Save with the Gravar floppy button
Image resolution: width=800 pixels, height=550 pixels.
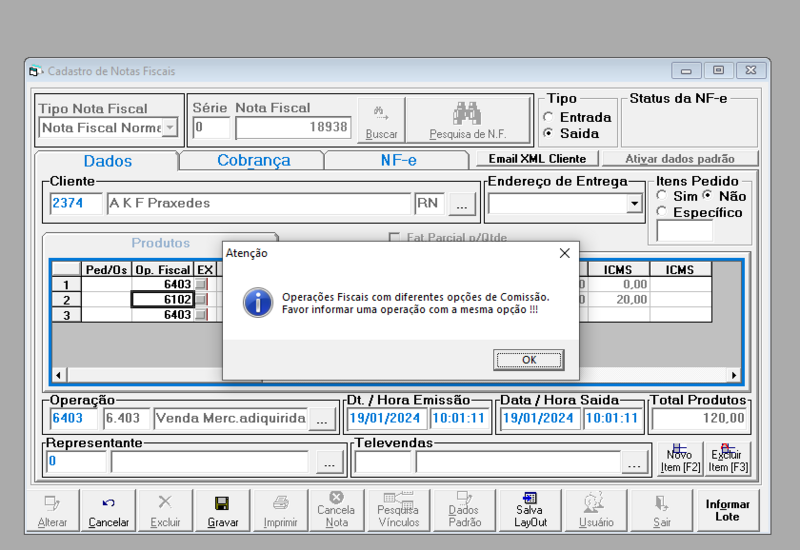click(x=222, y=511)
